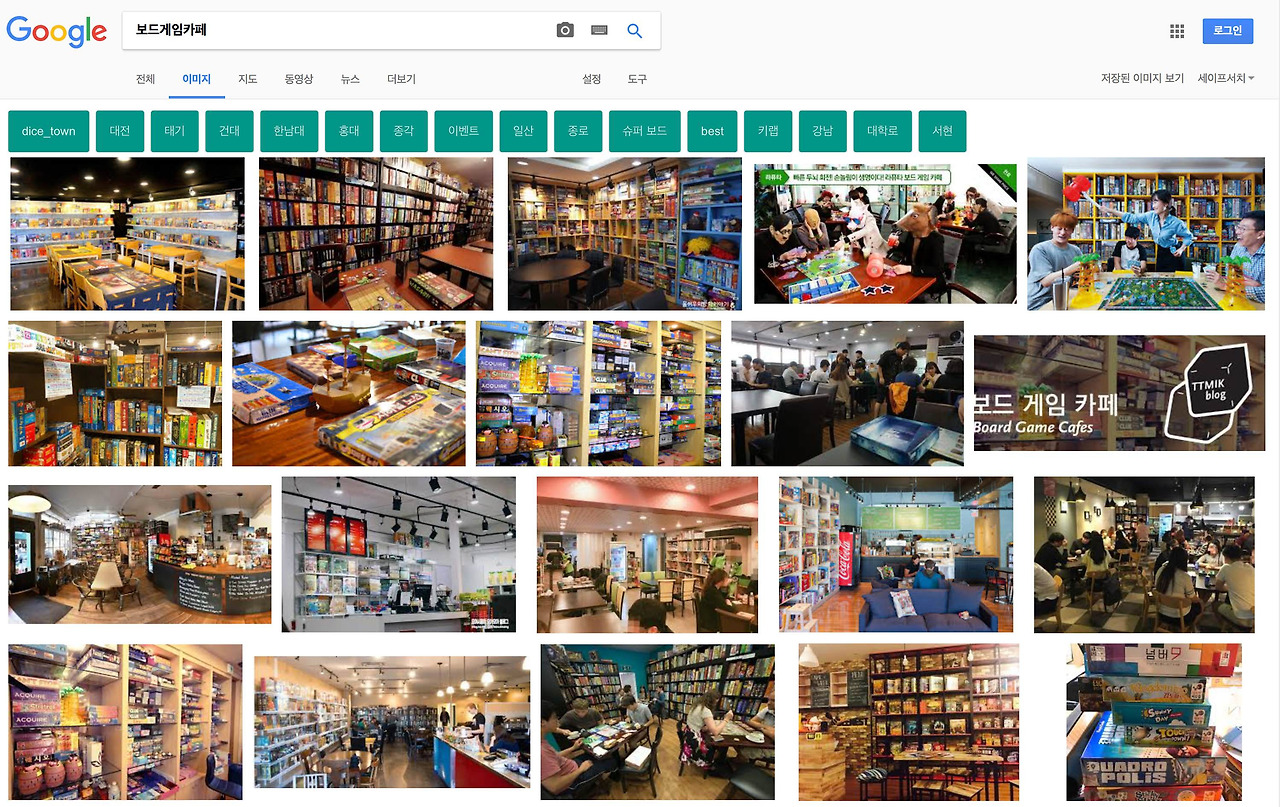The height and width of the screenshot is (807, 1280).
Task: Go to the Google logo homepage
Action: (57, 31)
